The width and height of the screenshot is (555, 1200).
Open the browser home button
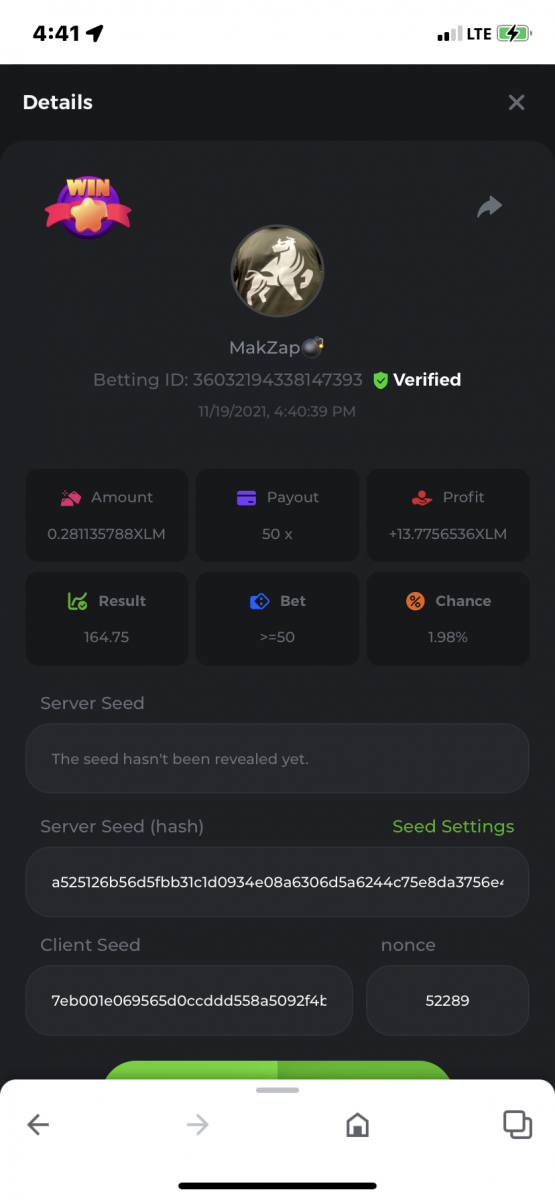pyautogui.click(x=357, y=1125)
